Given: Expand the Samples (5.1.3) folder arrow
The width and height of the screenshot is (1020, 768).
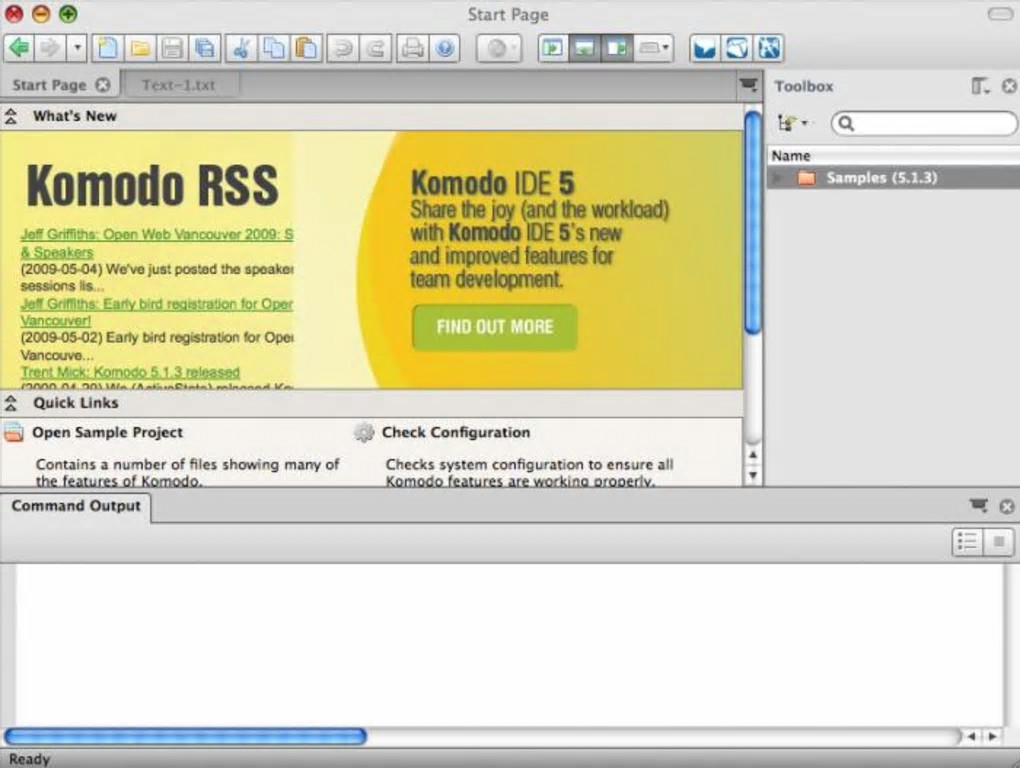Looking at the screenshot, I should click(777, 178).
